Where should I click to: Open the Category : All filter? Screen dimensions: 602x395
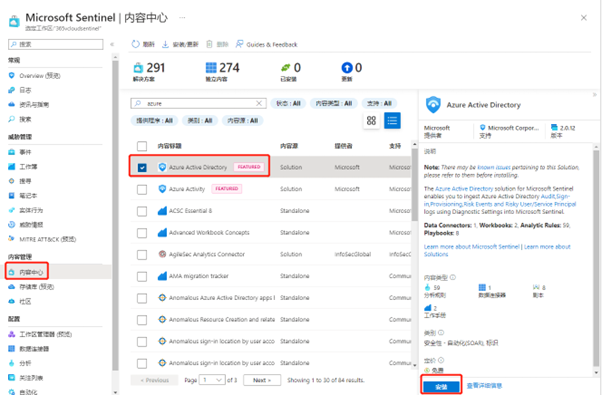coord(200,121)
